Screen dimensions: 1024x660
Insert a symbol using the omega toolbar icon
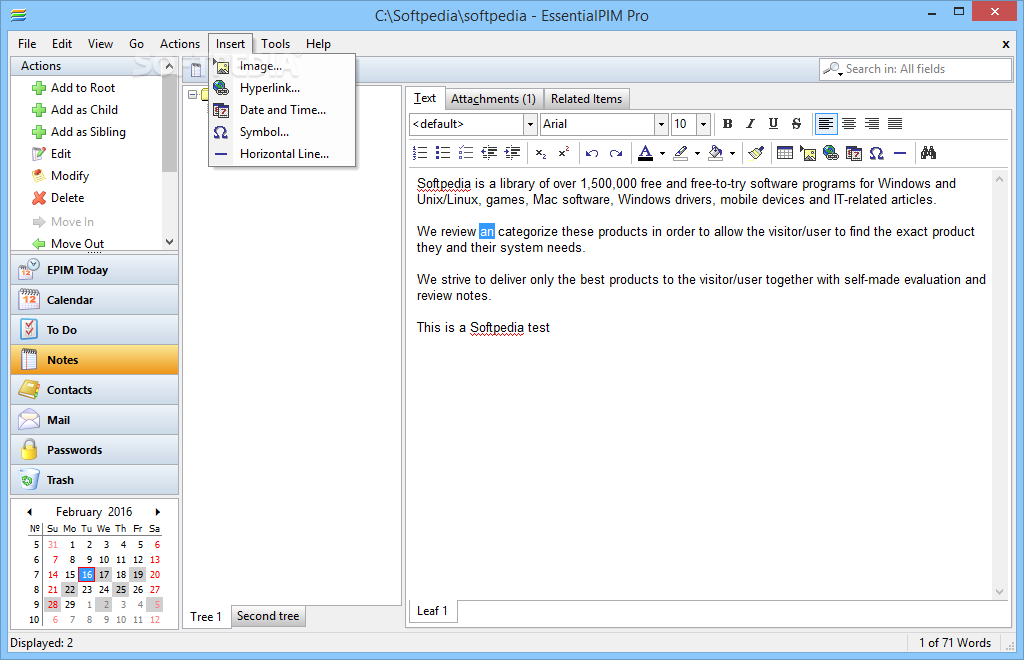[x=876, y=153]
